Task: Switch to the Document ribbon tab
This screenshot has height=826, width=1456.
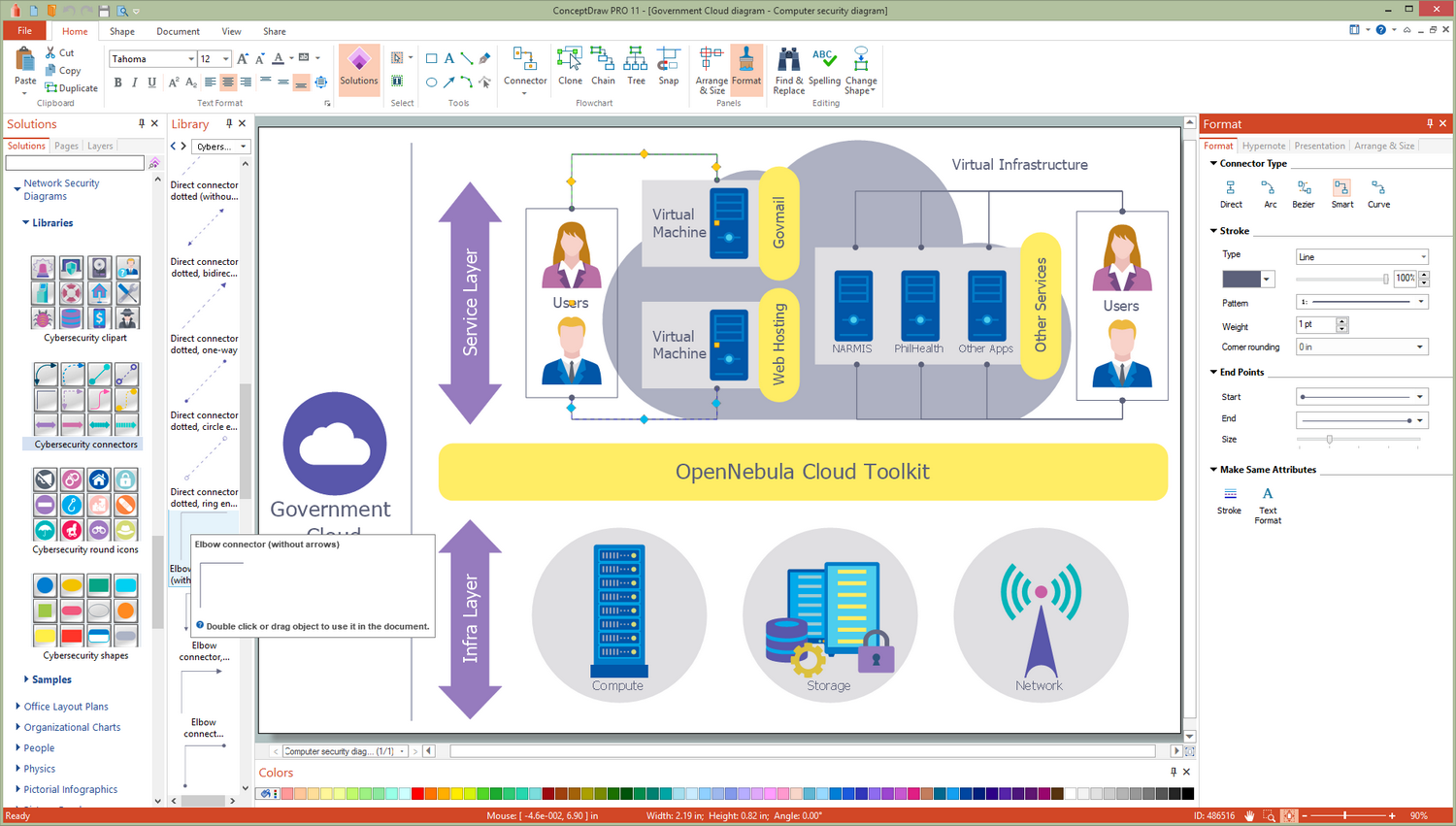Action: pyautogui.click(x=178, y=31)
